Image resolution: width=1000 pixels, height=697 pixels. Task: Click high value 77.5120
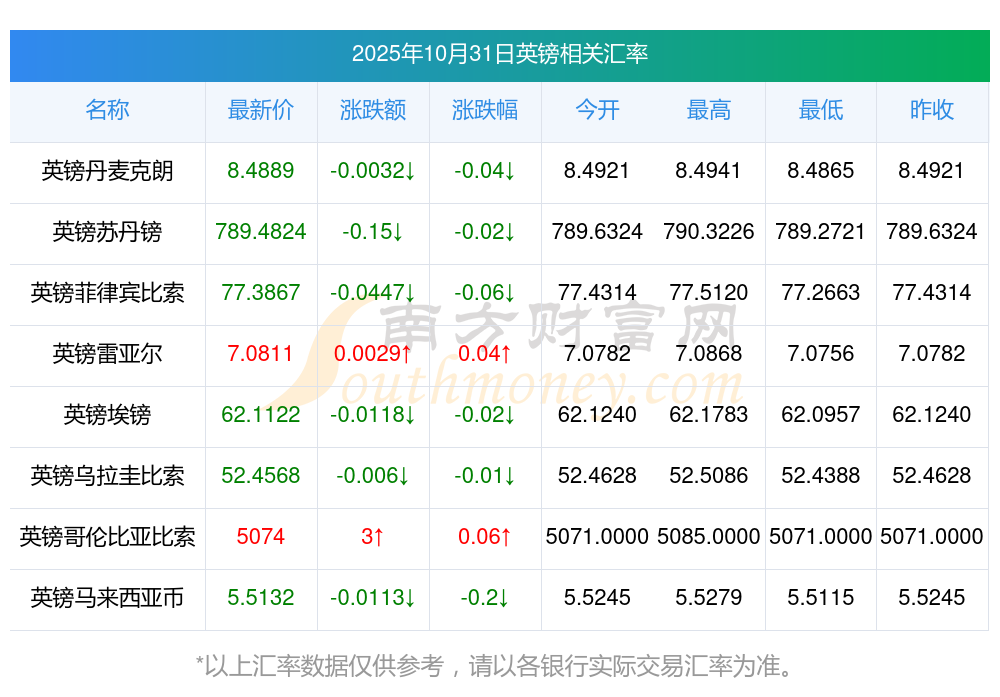tap(709, 293)
